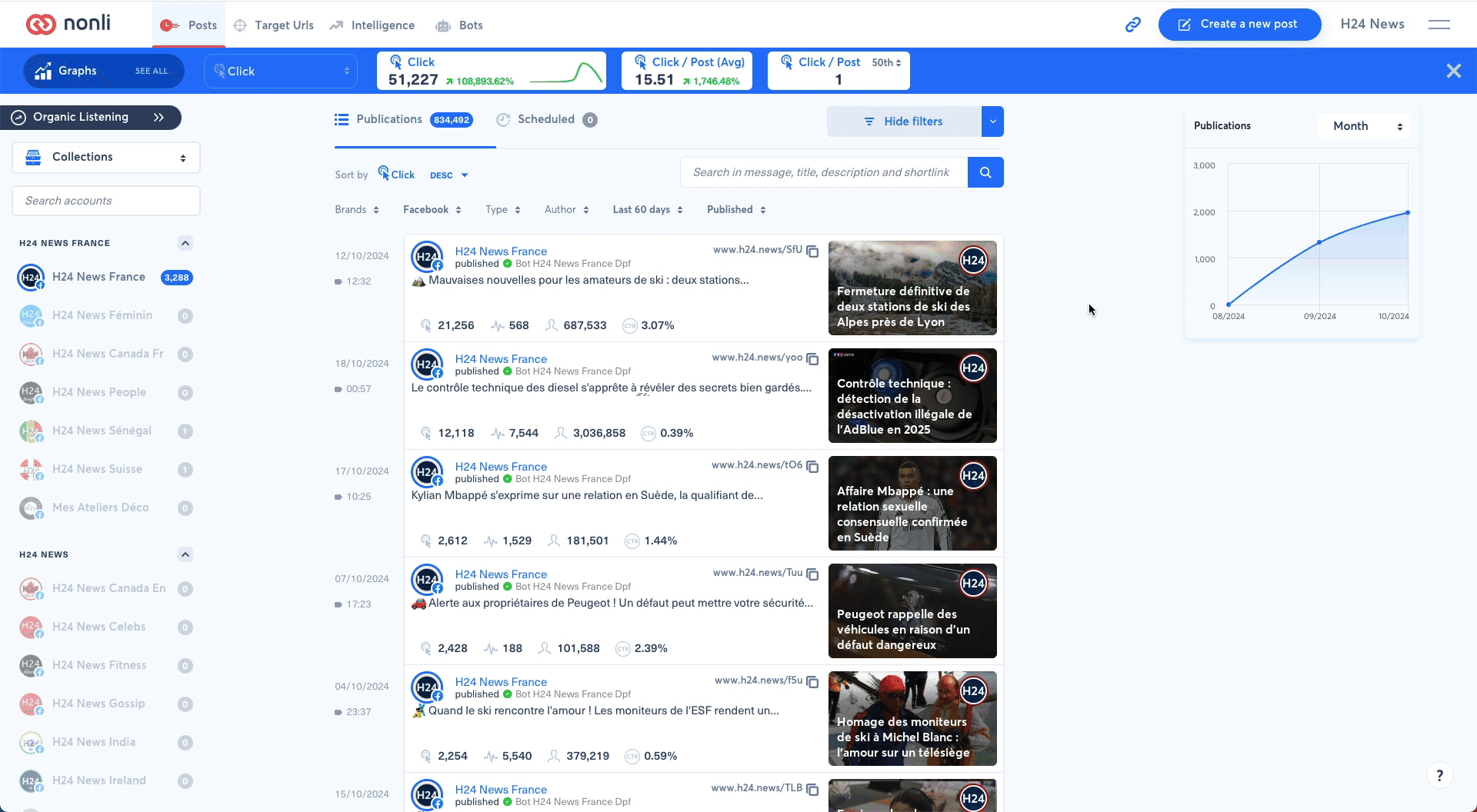Close the blue graphs bar
The height and width of the screenshot is (812, 1477).
[x=1453, y=71]
